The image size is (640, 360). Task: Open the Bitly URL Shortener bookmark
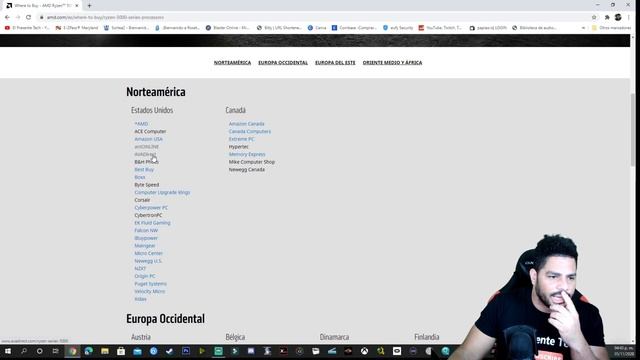pos(279,28)
